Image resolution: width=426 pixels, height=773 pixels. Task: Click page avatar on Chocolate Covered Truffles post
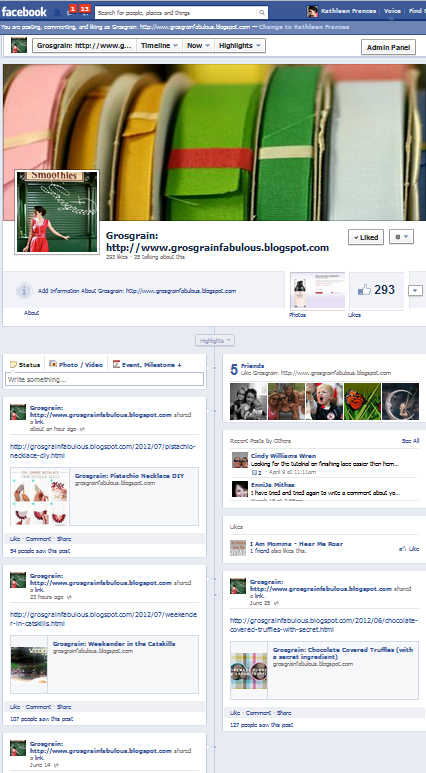(x=238, y=586)
